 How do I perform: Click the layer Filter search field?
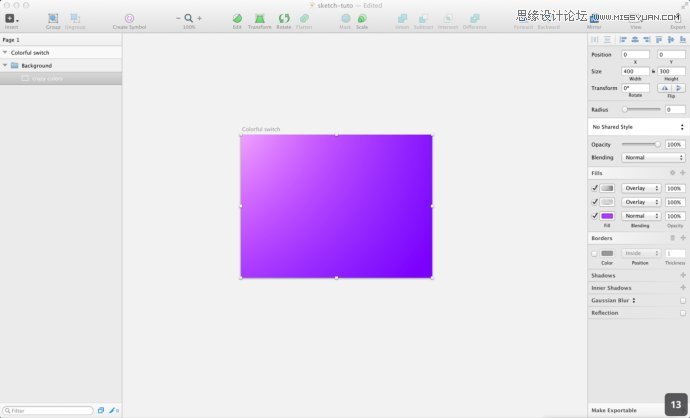(x=48, y=411)
